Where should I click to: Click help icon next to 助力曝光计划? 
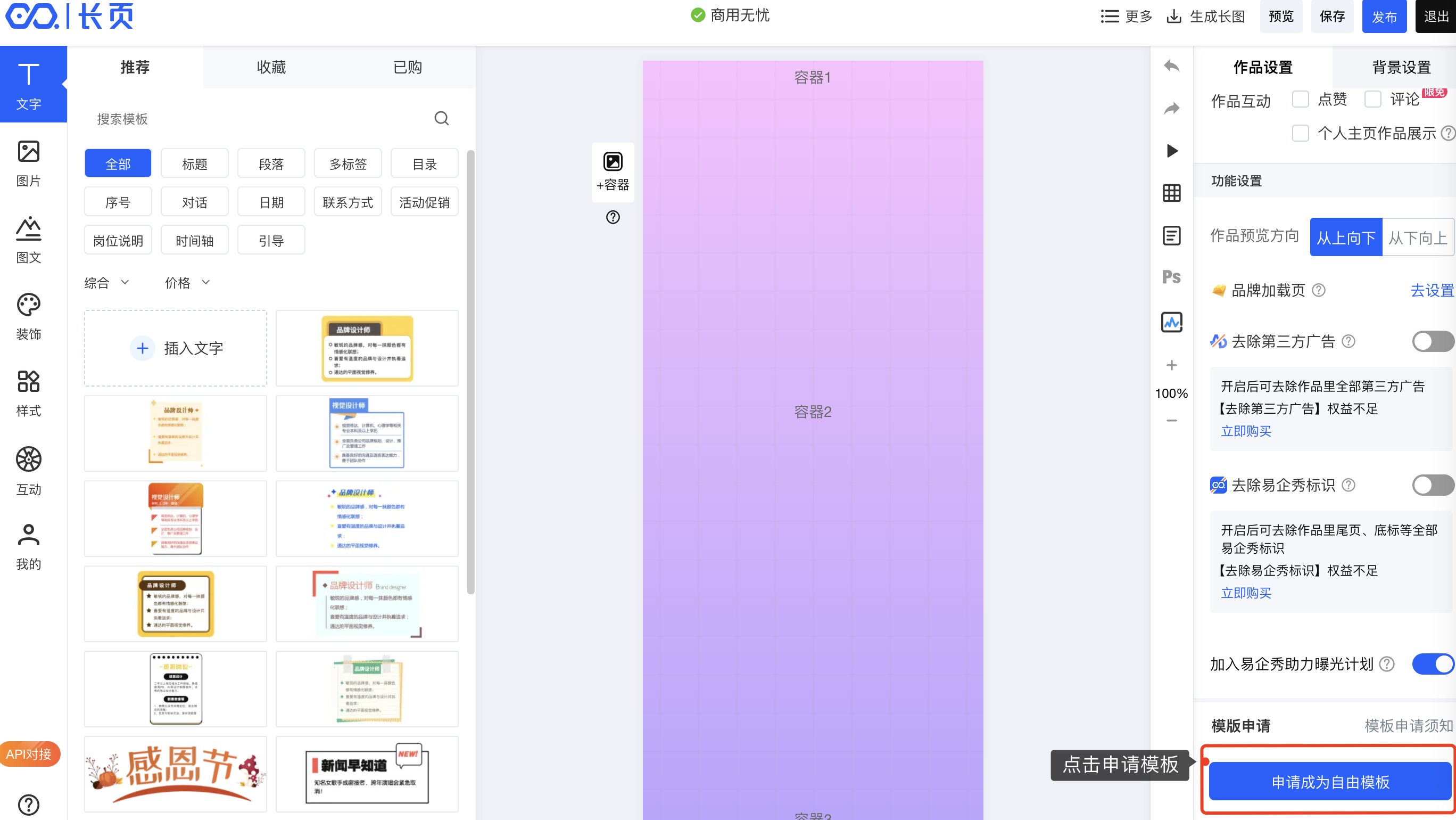[1386, 664]
